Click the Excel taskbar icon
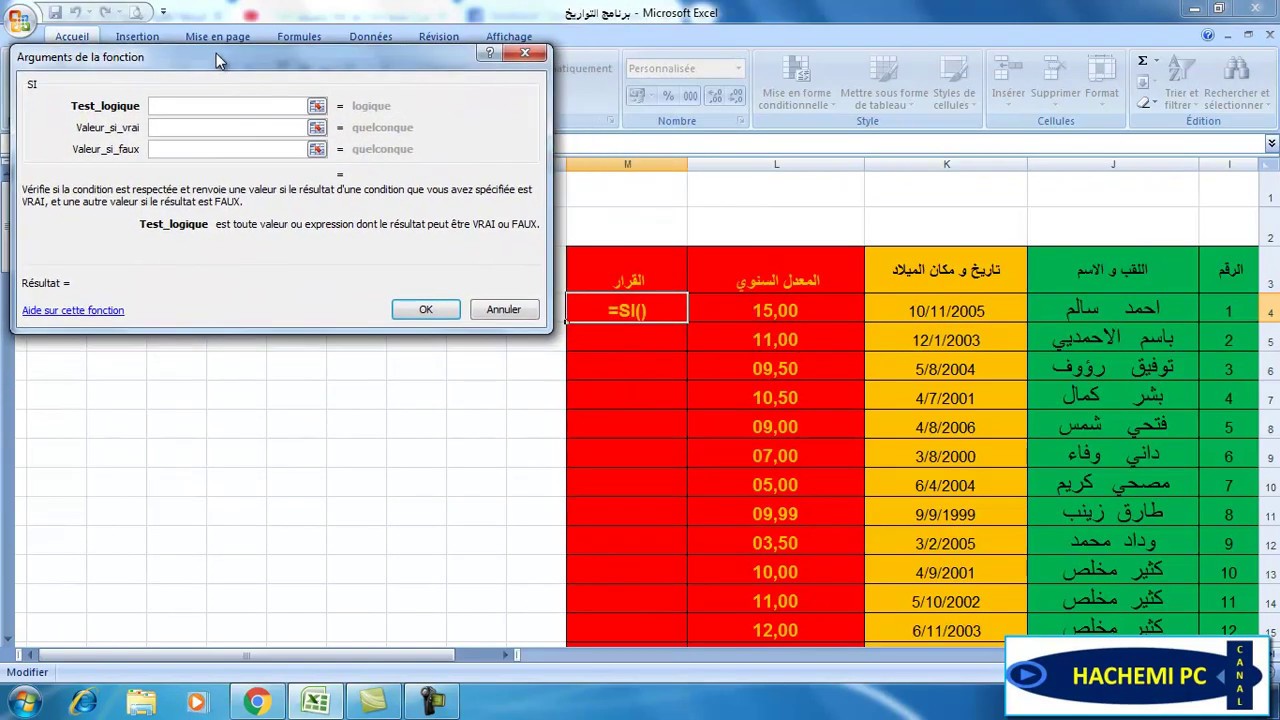Image resolution: width=1280 pixels, height=720 pixels. coord(315,702)
